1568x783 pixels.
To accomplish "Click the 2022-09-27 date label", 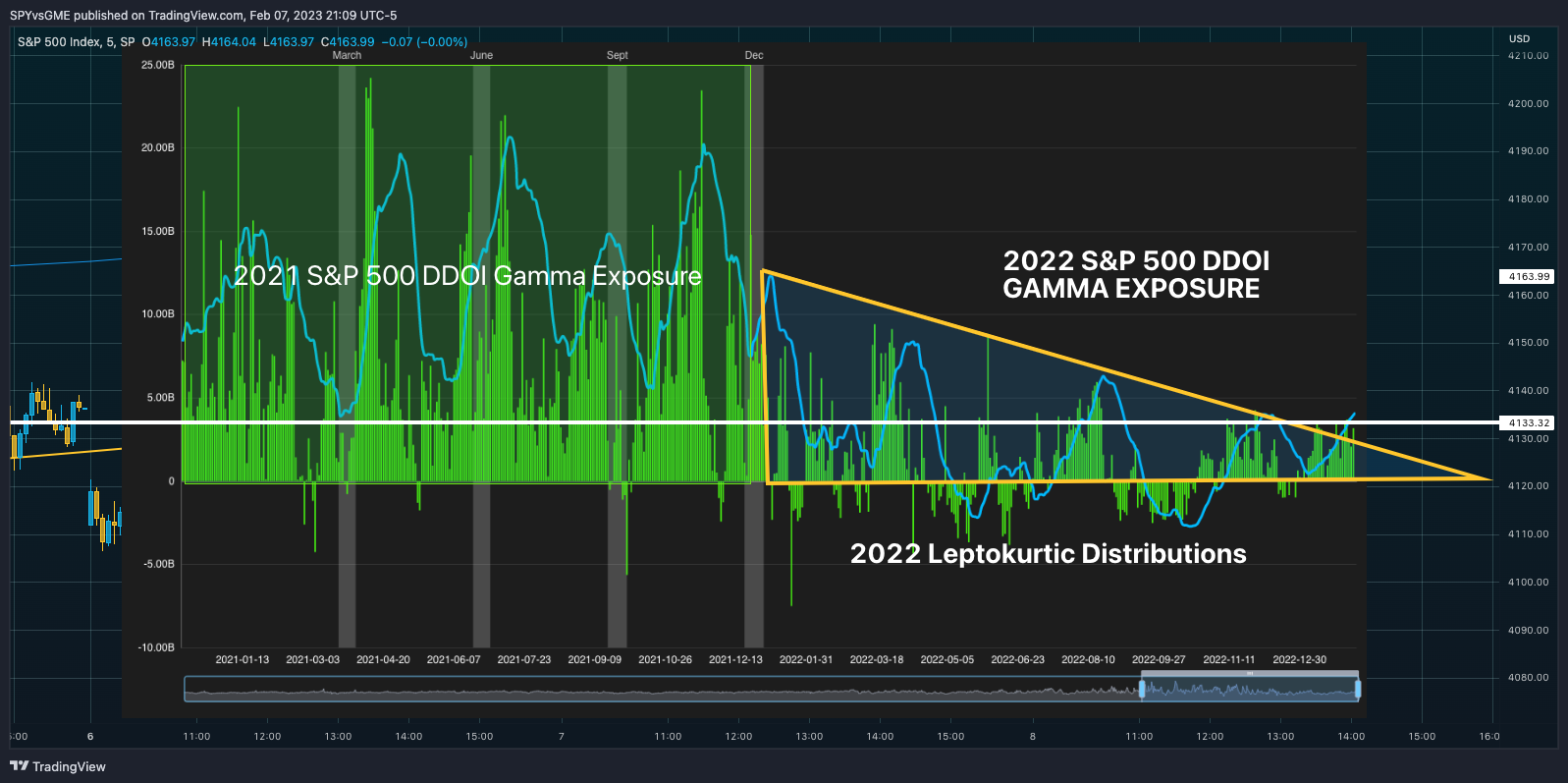I will pos(1159,659).
